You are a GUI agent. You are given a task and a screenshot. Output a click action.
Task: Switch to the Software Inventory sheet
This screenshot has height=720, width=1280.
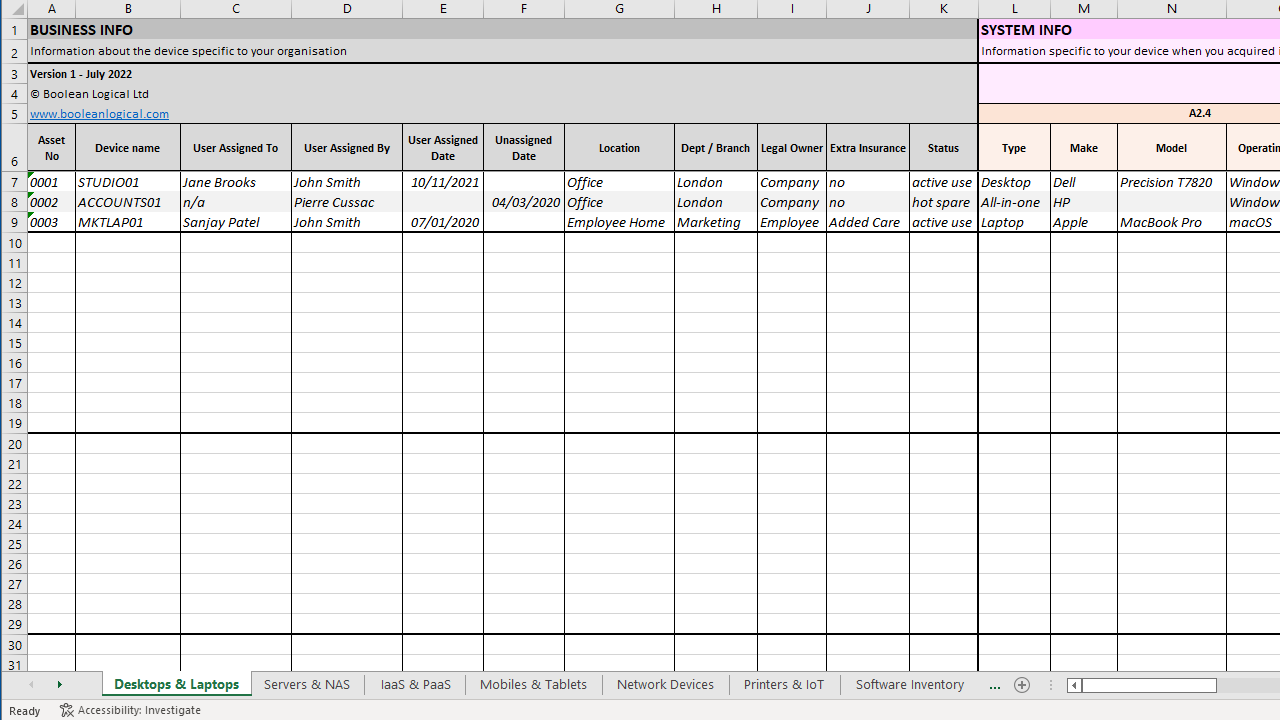click(x=909, y=684)
